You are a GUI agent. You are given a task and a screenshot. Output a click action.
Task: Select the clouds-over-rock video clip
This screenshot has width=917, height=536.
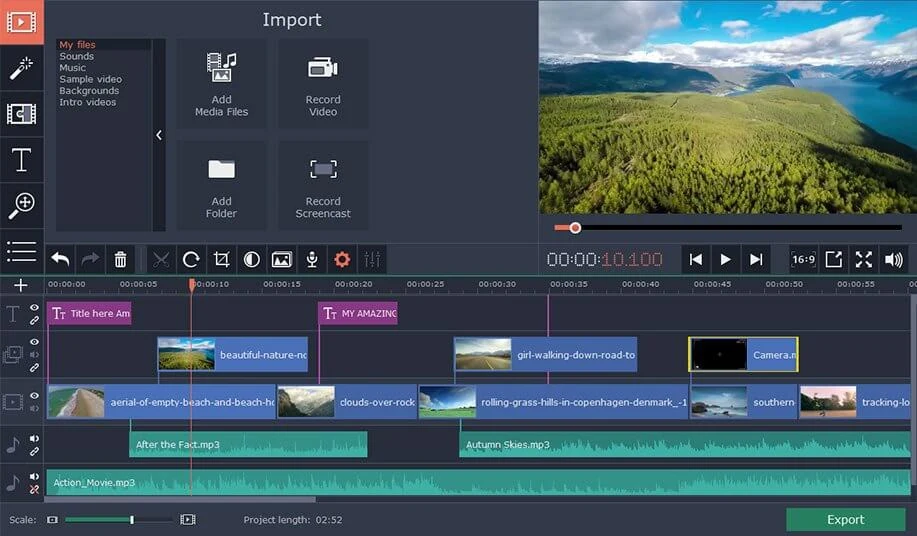pyautogui.click(x=346, y=402)
